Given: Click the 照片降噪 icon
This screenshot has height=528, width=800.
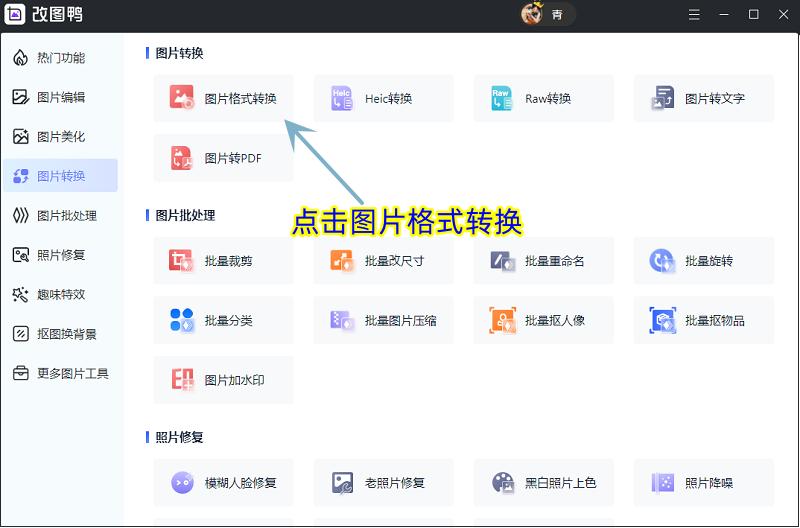Looking at the screenshot, I should coord(663,482).
